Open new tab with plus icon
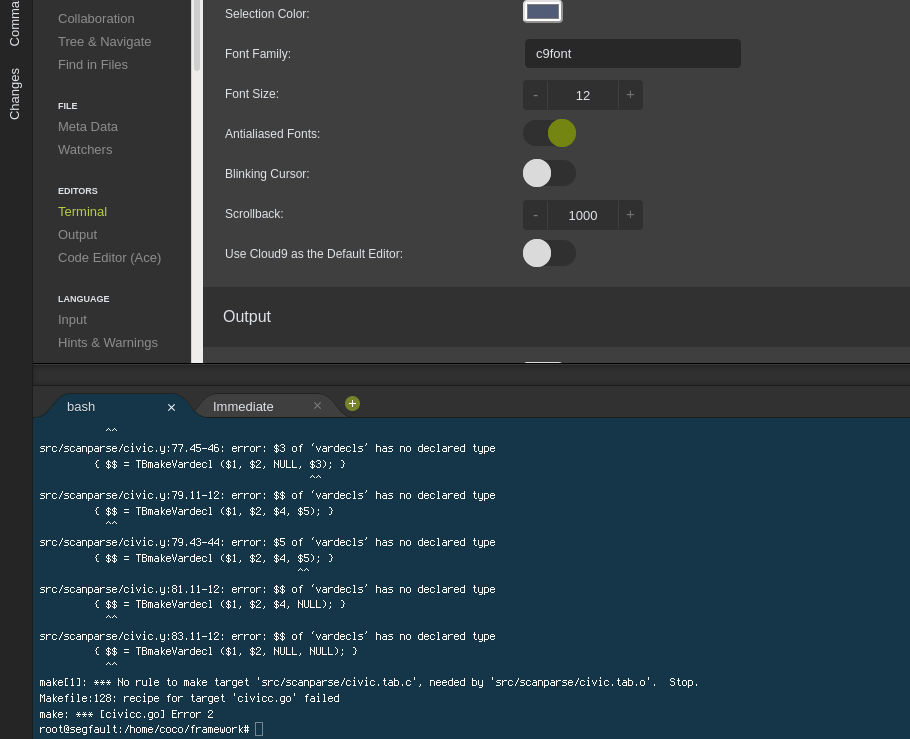Viewport: 910px width, 739px height. click(352, 403)
